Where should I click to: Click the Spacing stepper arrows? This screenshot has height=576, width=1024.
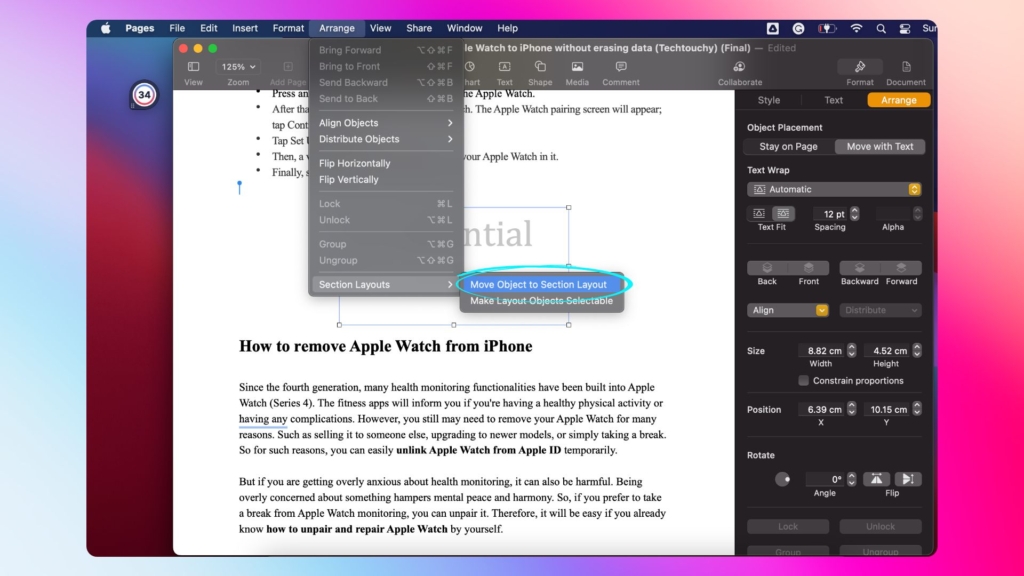pyautogui.click(x=854, y=214)
